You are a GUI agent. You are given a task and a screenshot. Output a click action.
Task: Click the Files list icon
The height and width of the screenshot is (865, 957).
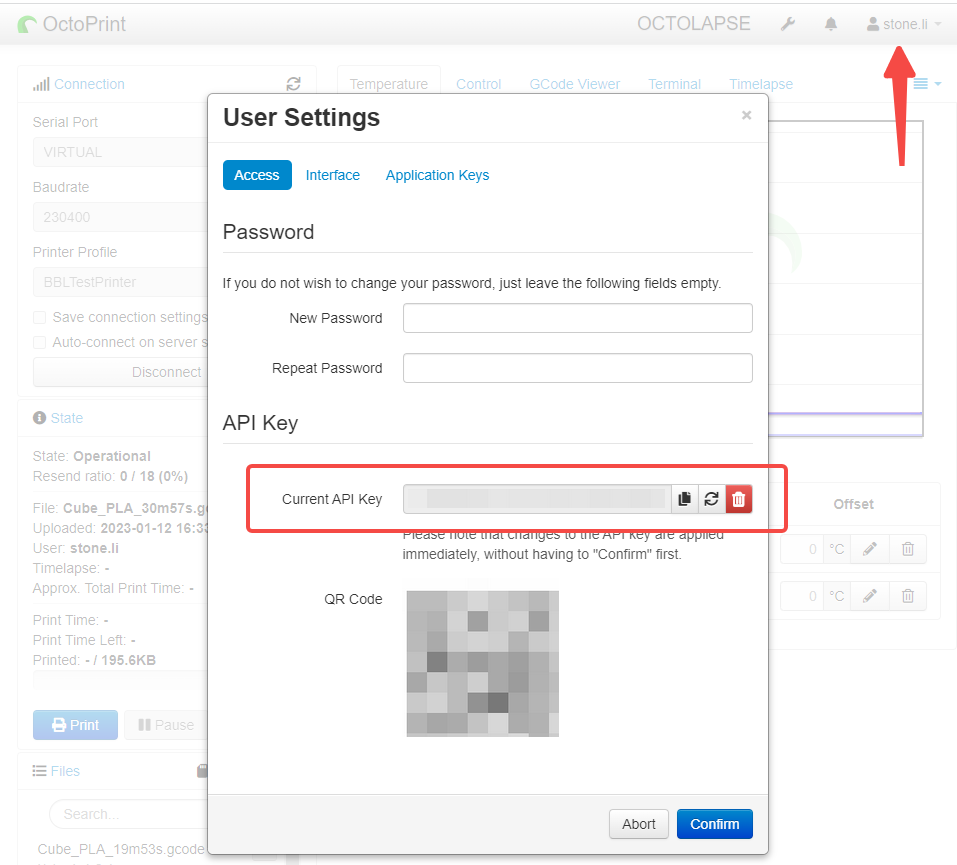coord(40,770)
